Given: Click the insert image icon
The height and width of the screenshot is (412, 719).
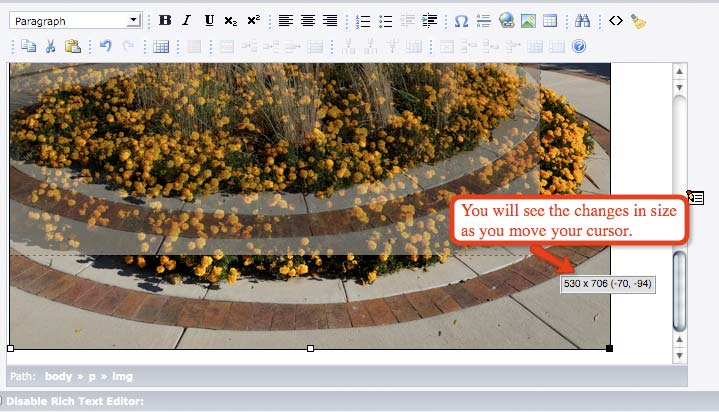Looking at the screenshot, I should pyautogui.click(x=528, y=20).
